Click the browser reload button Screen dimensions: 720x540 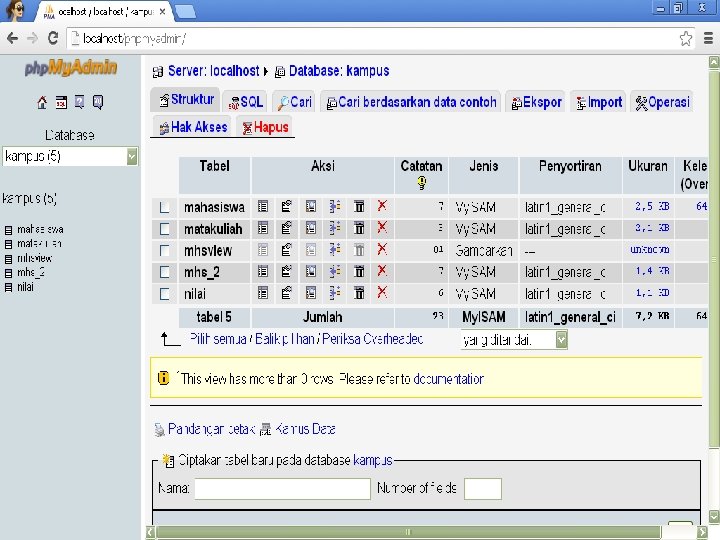[53, 38]
